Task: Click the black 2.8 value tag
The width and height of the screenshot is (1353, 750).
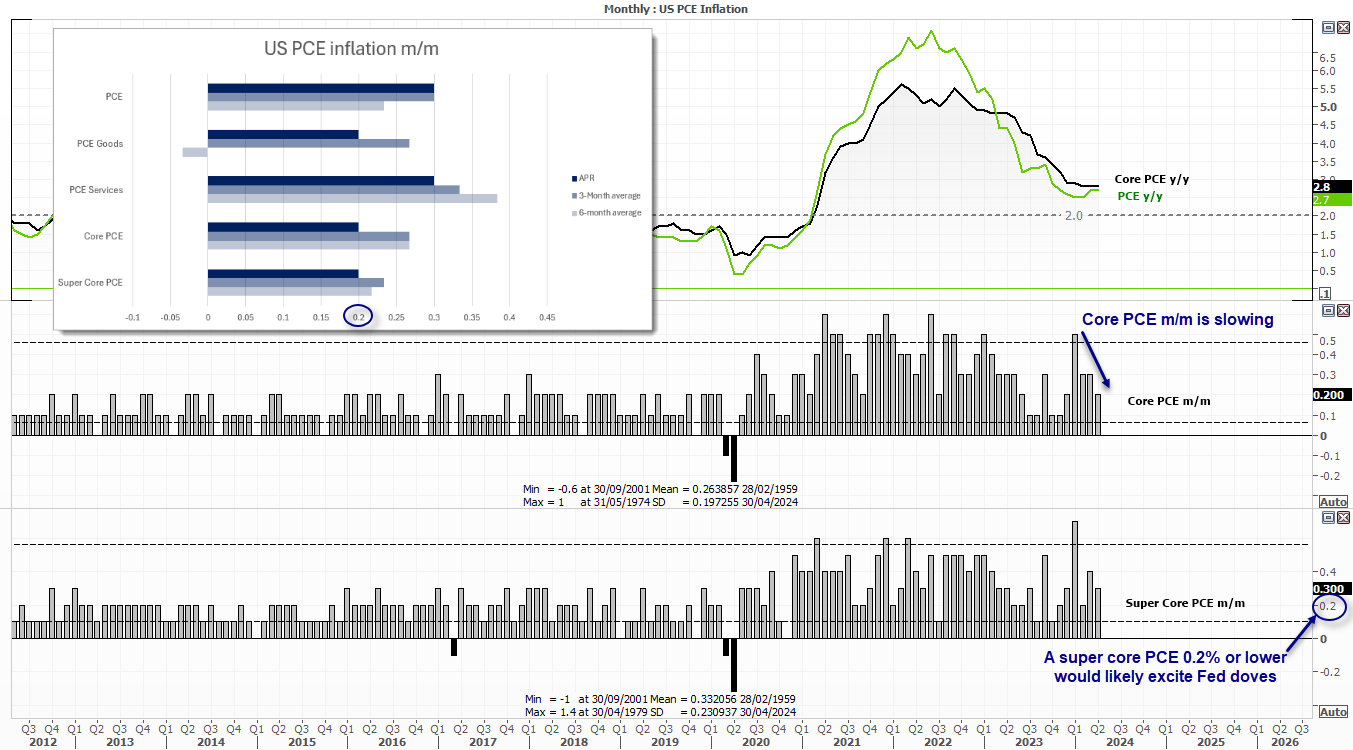Action: [x=1332, y=186]
